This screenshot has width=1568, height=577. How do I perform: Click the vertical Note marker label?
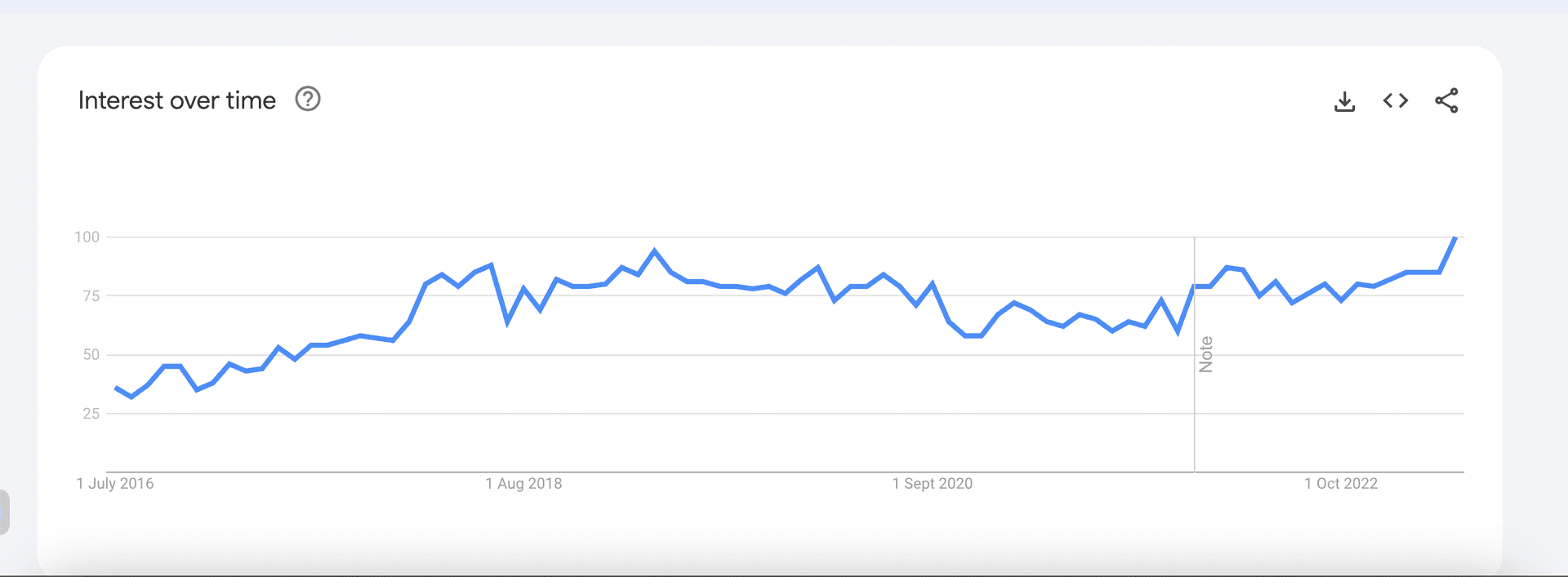pos(1206,354)
